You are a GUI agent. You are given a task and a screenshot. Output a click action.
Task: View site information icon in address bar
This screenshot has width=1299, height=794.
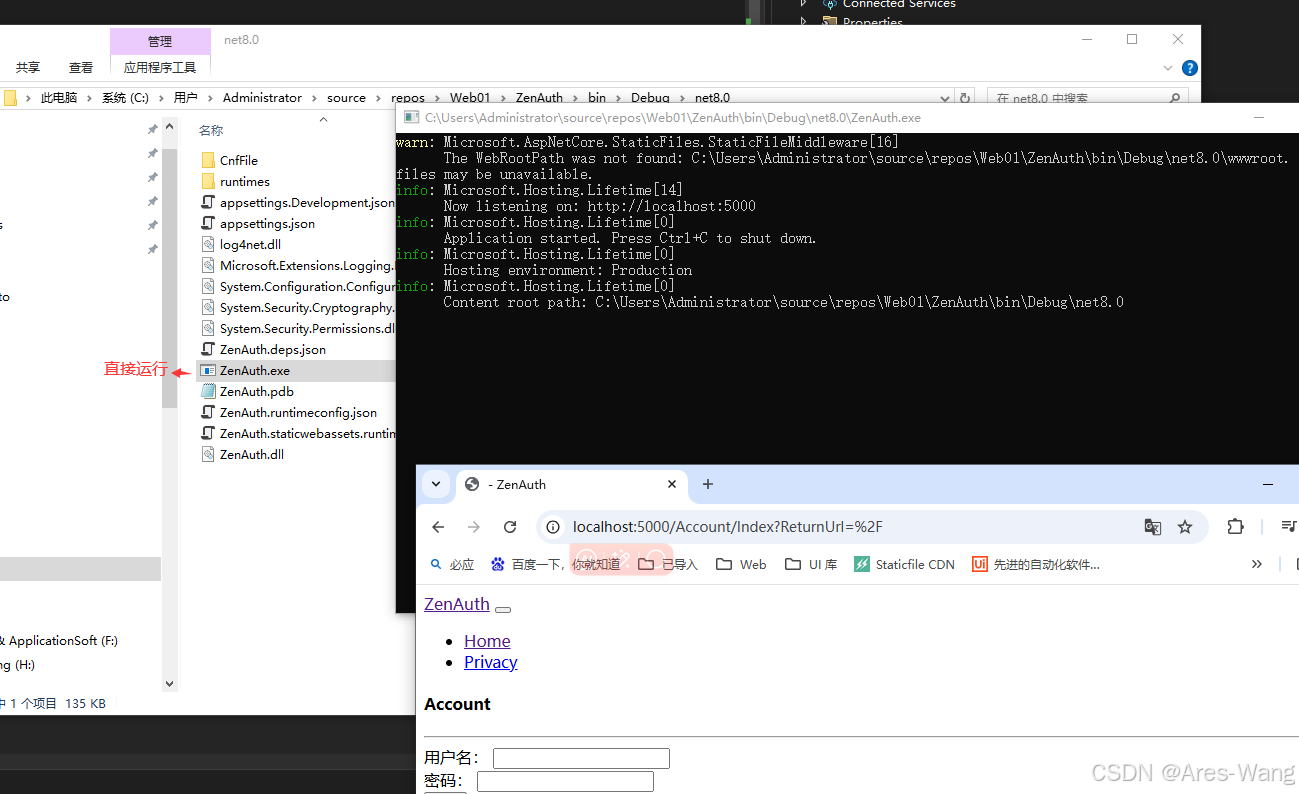pos(553,527)
